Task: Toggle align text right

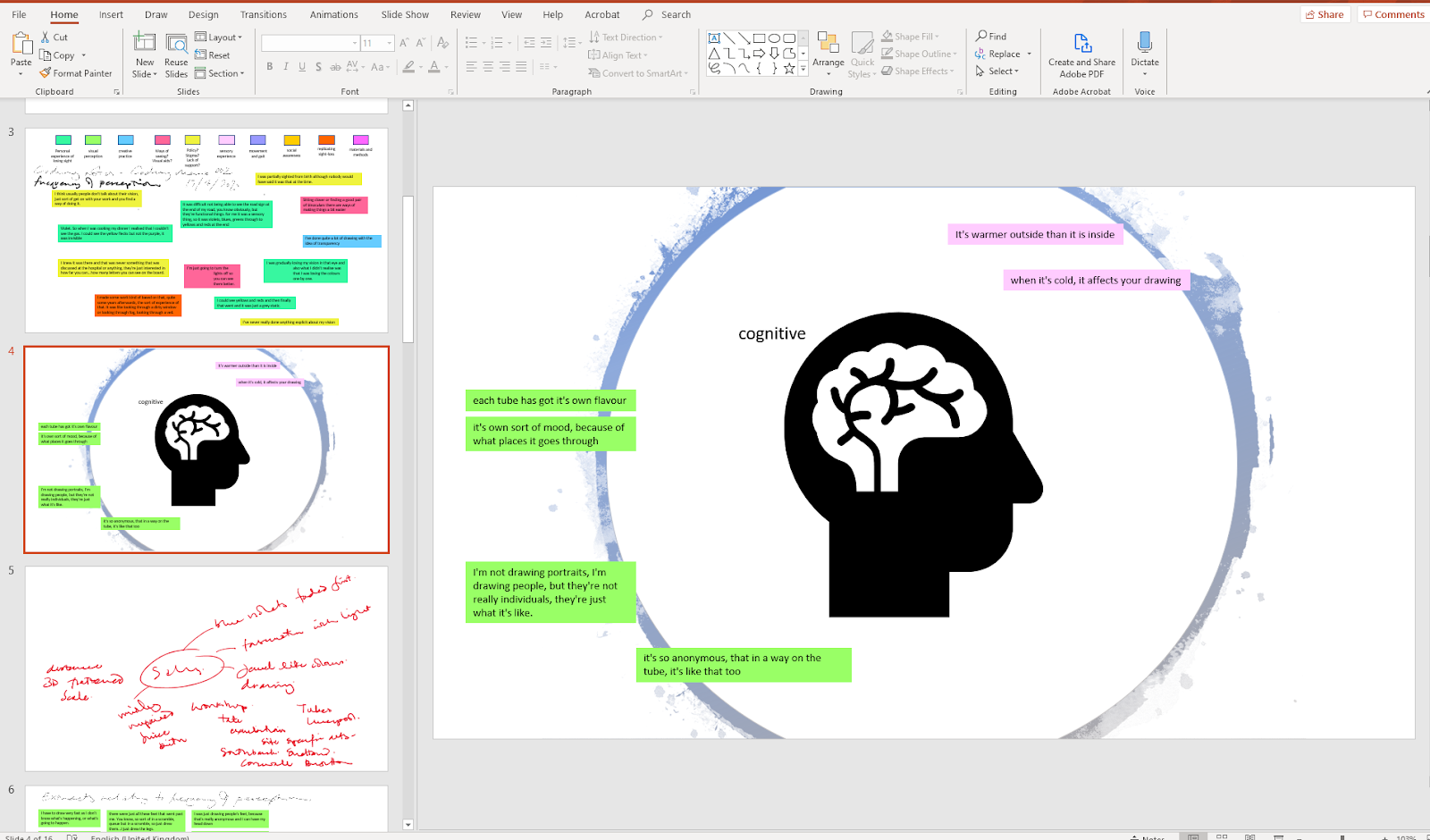Action: (x=505, y=67)
